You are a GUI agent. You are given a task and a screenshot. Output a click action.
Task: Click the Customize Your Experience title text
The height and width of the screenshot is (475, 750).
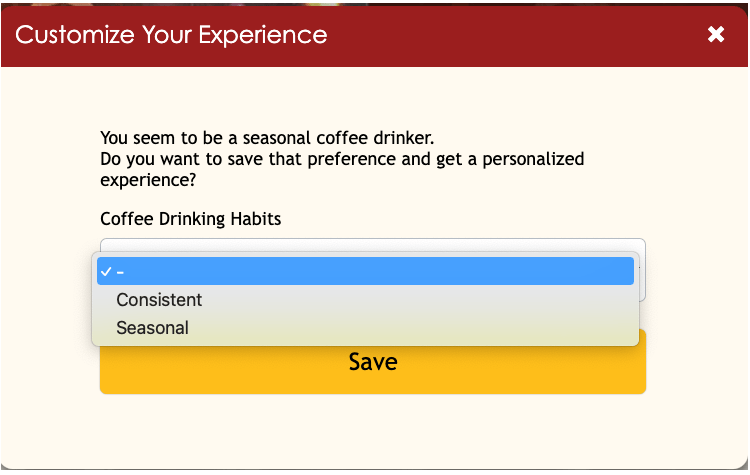171,35
